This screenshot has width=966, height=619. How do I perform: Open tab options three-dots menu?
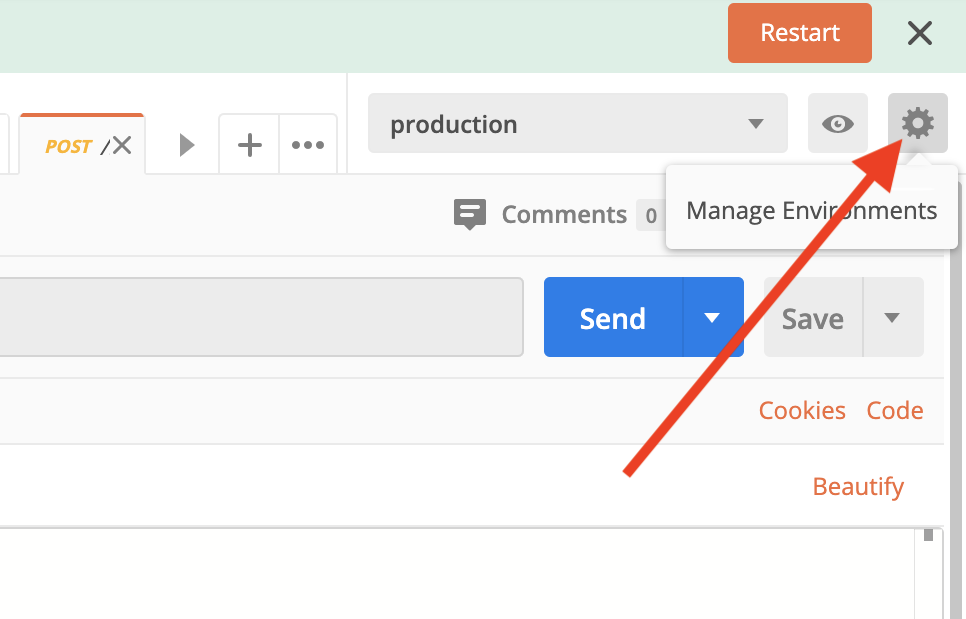(307, 145)
